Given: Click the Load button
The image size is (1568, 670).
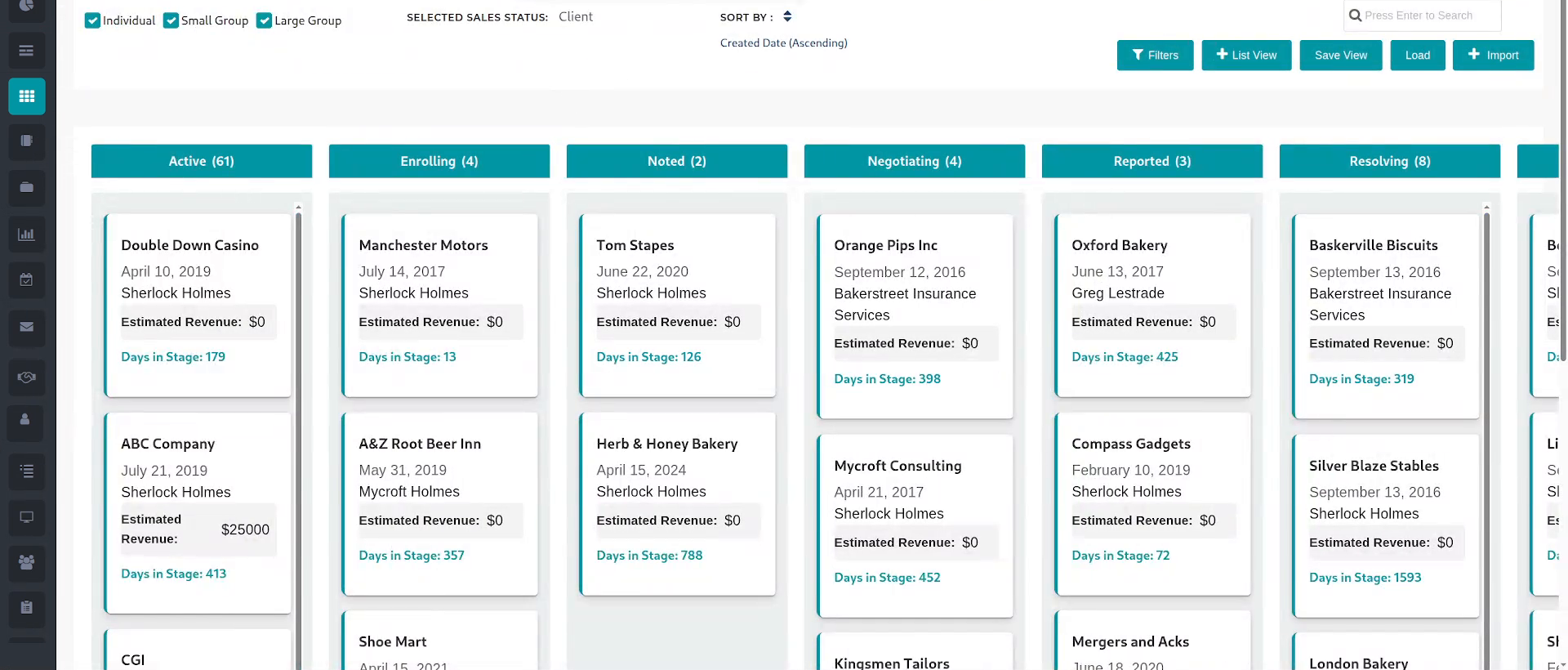Looking at the screenshot, I should [1417, 56].
